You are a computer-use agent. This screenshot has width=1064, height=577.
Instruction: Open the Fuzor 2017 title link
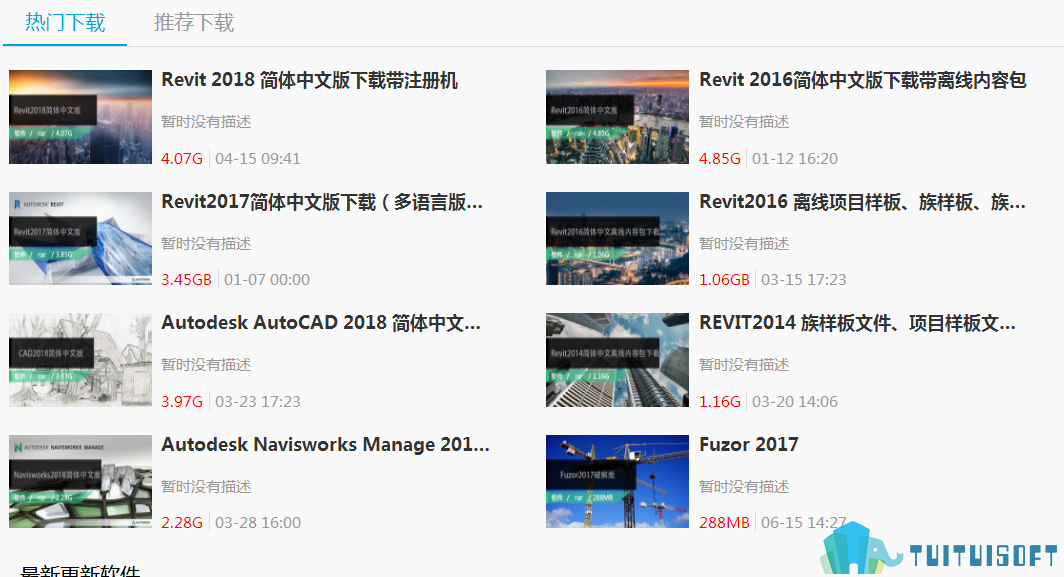tap(749, 445)
